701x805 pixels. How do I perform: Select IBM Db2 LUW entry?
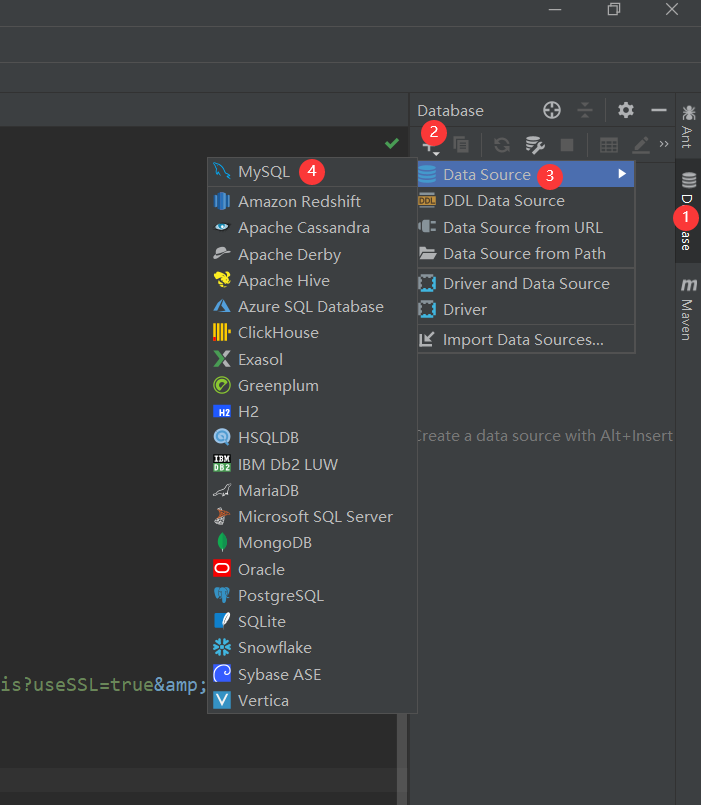pos(312,464)
